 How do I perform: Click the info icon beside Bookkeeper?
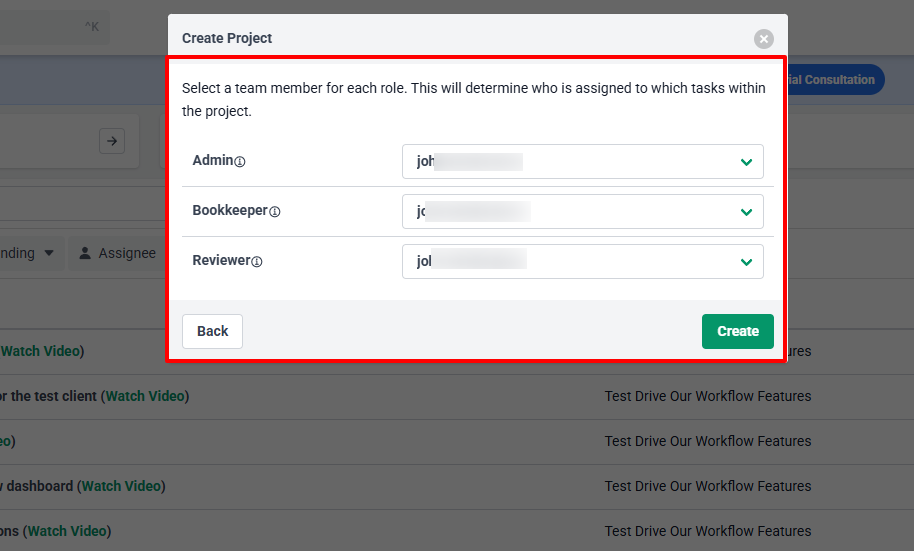point(275,212)
